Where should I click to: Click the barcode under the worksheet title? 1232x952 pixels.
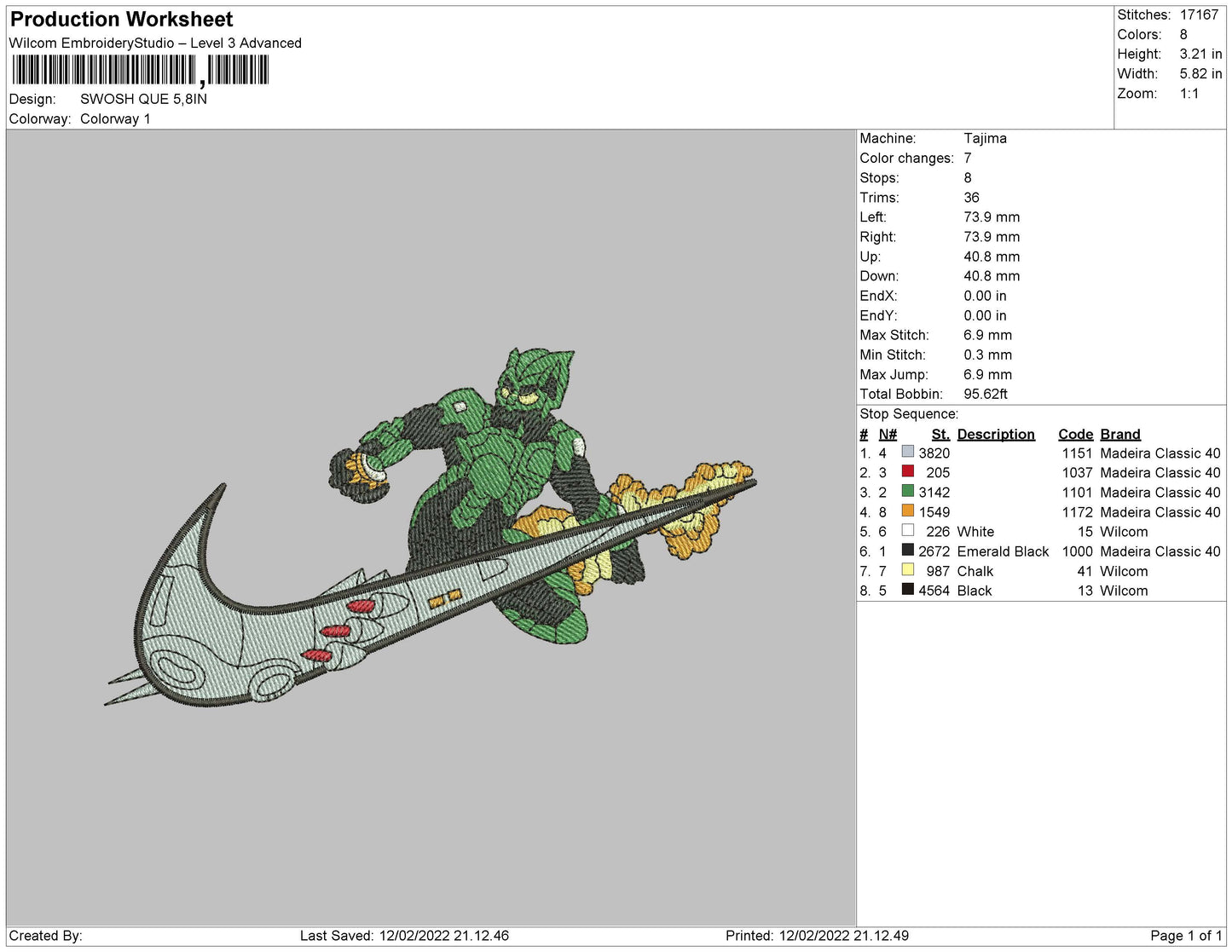(141, 70)
